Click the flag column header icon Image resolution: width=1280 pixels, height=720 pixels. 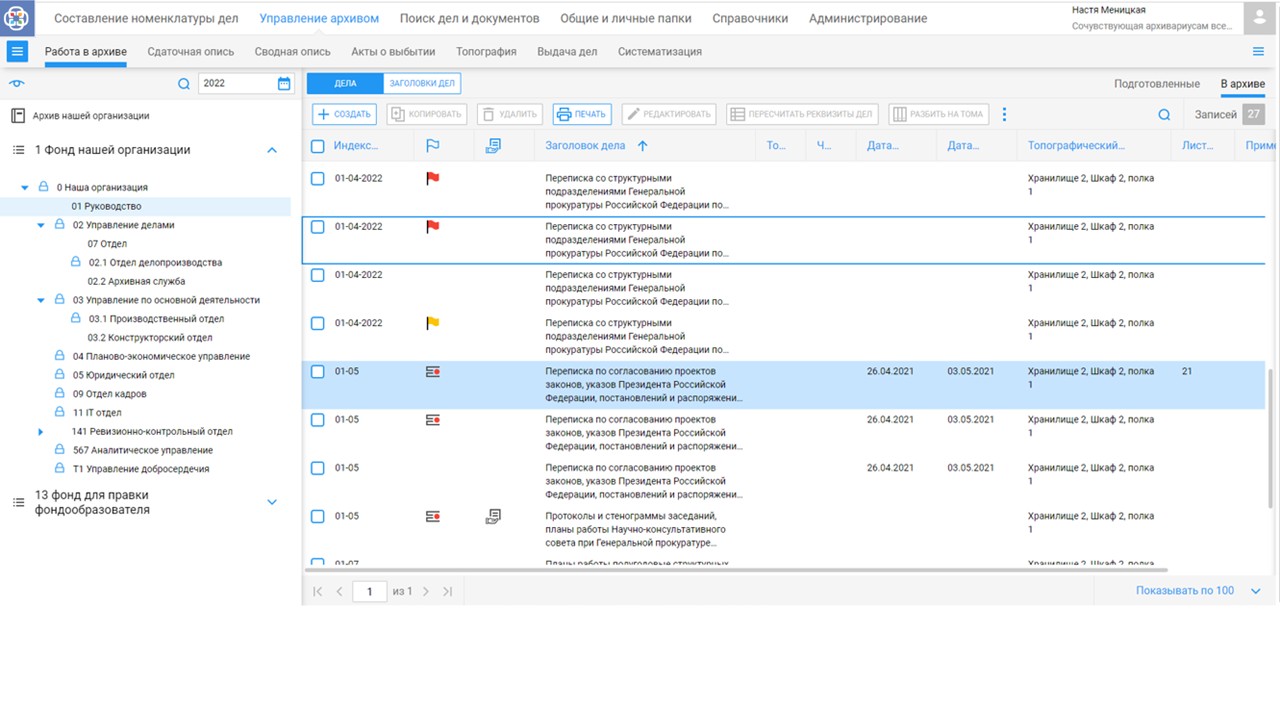pyautogui.click(x=433, y=146)
